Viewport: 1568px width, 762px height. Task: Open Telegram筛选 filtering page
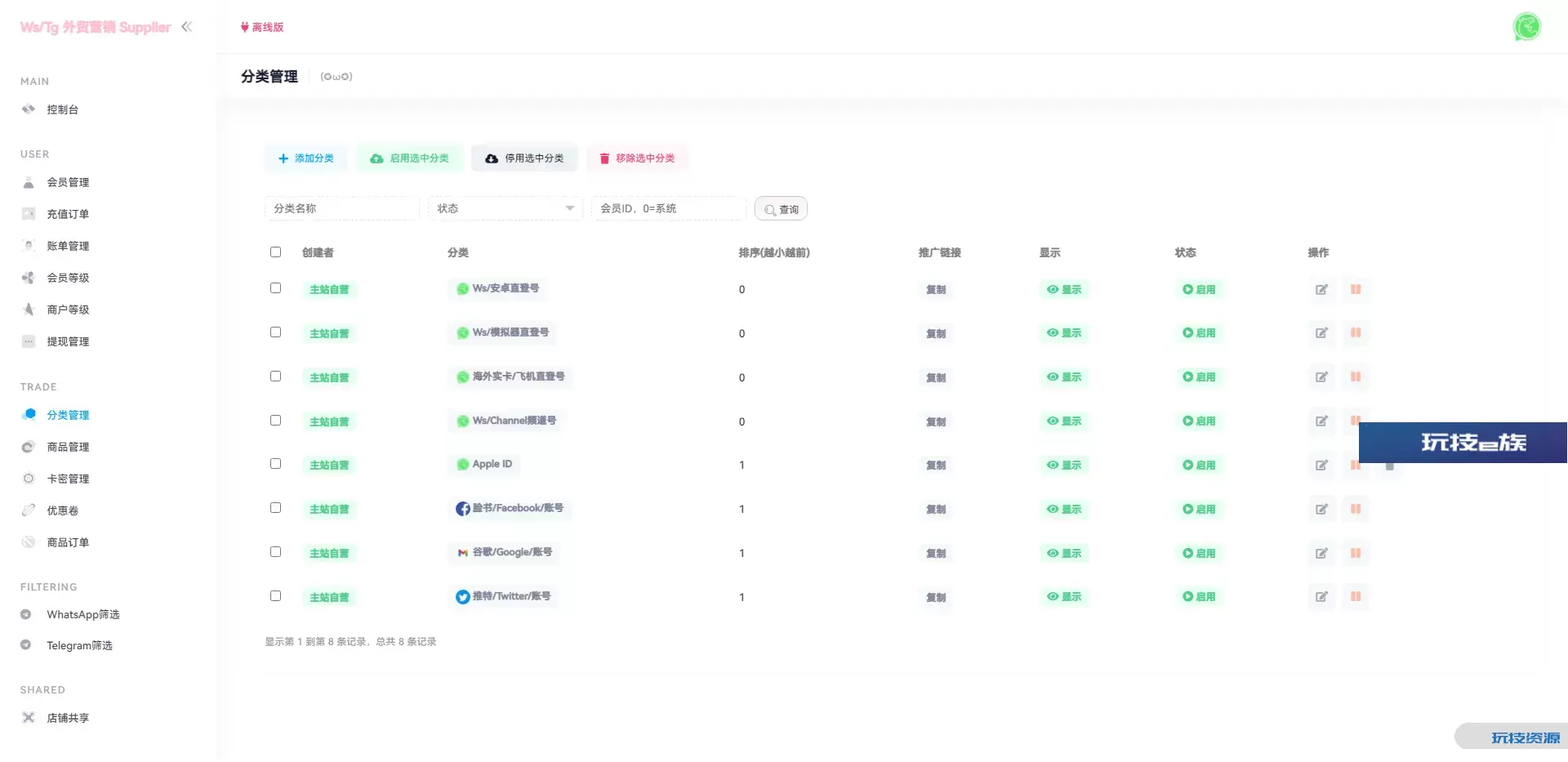point(79,645)
